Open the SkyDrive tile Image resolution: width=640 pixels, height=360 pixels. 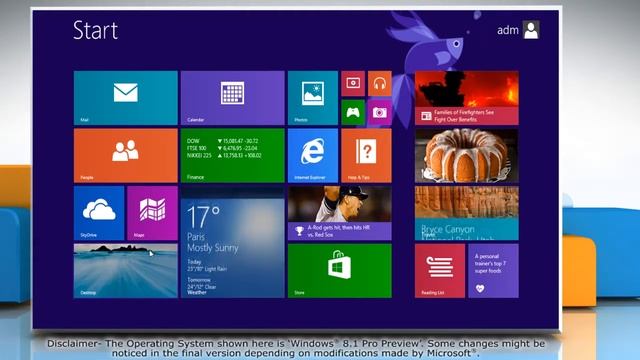tap(99, 213)
